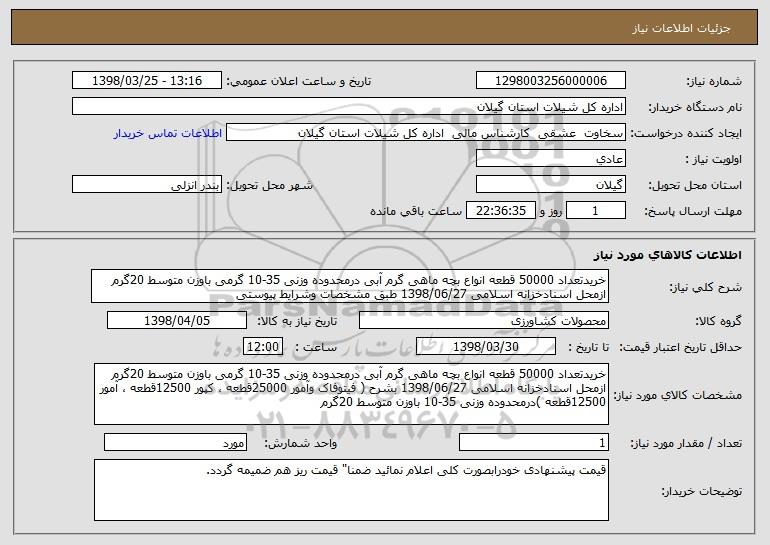Click the remaining time field 22:36:35

tap(500, 211)
